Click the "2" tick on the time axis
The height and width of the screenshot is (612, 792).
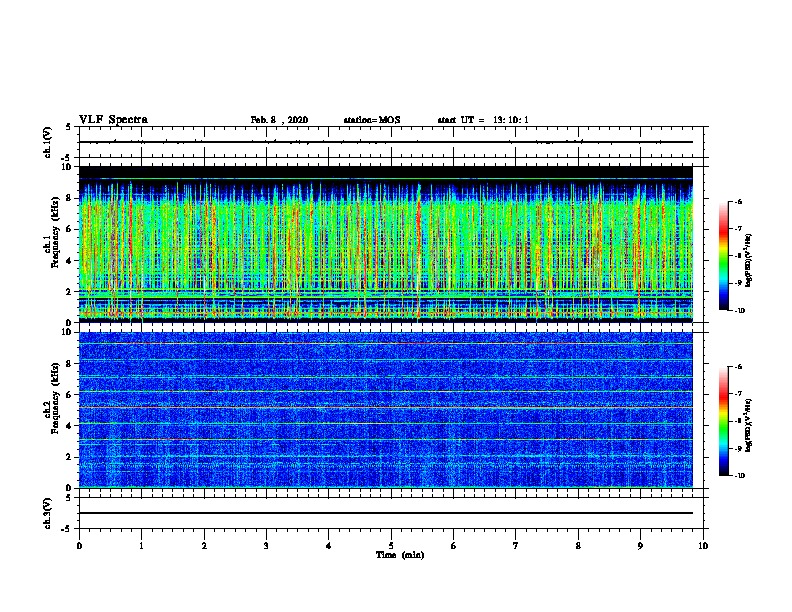[x=204, y=546]
